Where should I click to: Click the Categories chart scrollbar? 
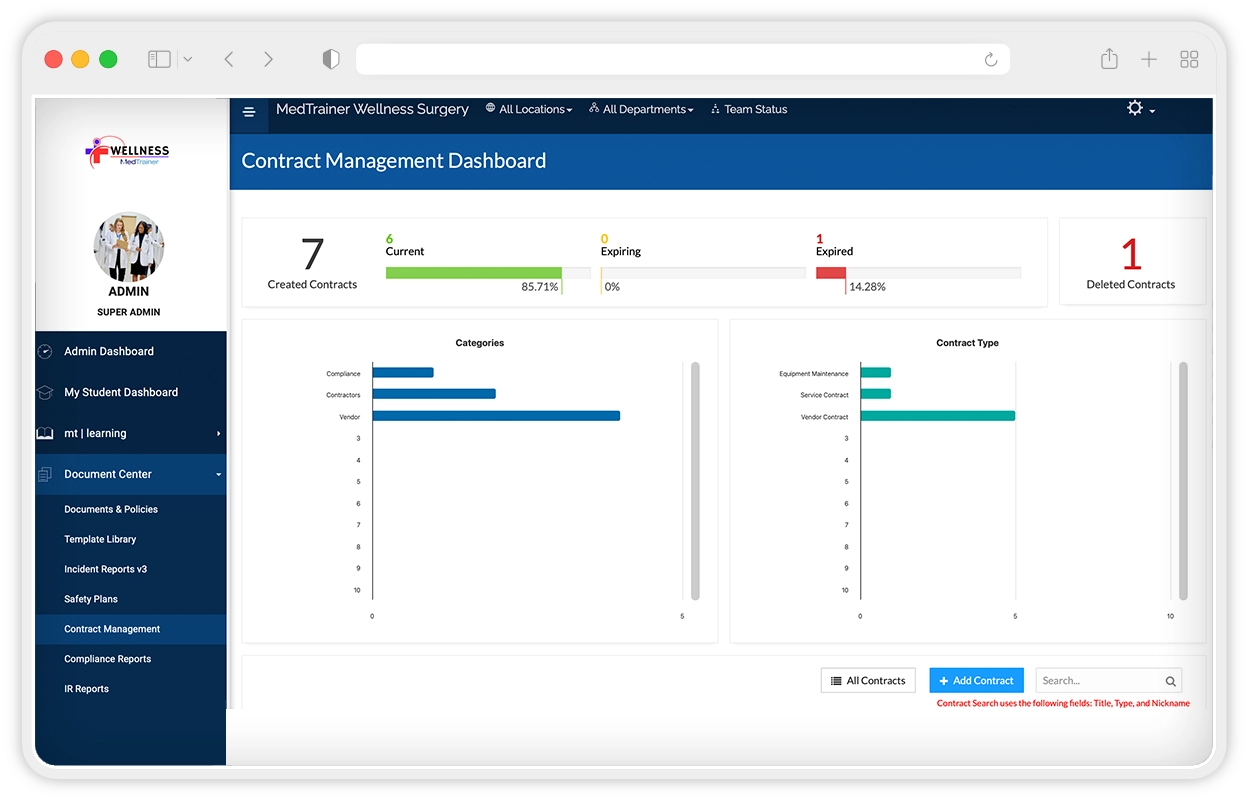pos(695,480)
